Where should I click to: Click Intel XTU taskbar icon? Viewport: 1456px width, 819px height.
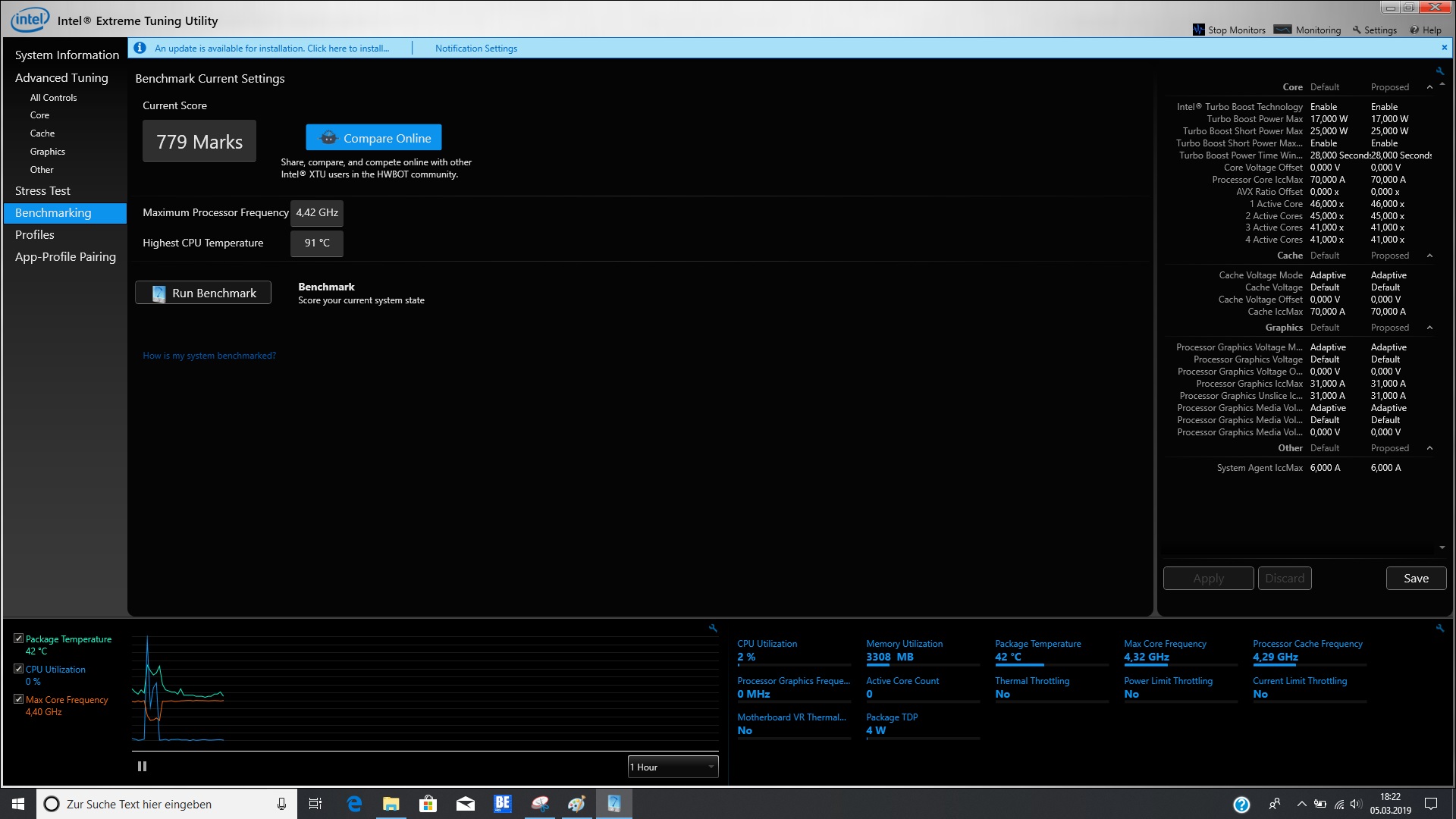click(x=614, y=804)
